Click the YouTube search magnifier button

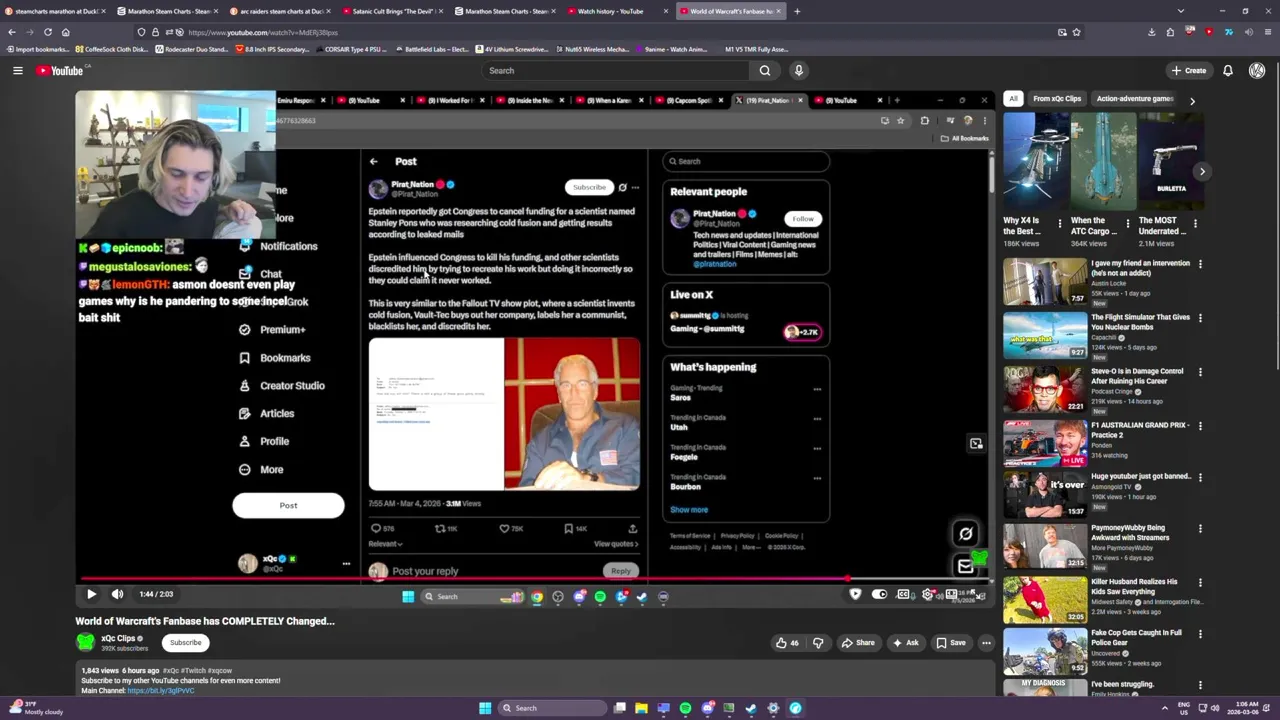coord(765,70)
